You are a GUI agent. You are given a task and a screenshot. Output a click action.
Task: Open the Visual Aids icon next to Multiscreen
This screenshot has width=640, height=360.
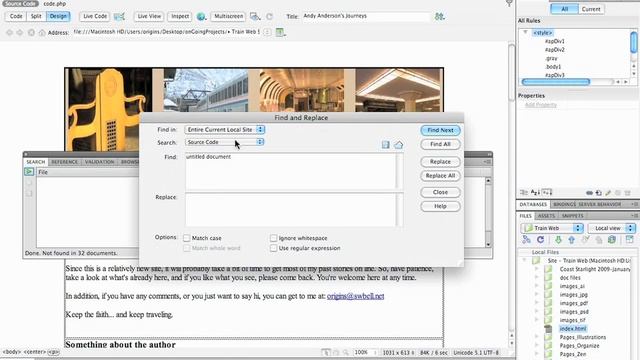(x=255, y=16)
